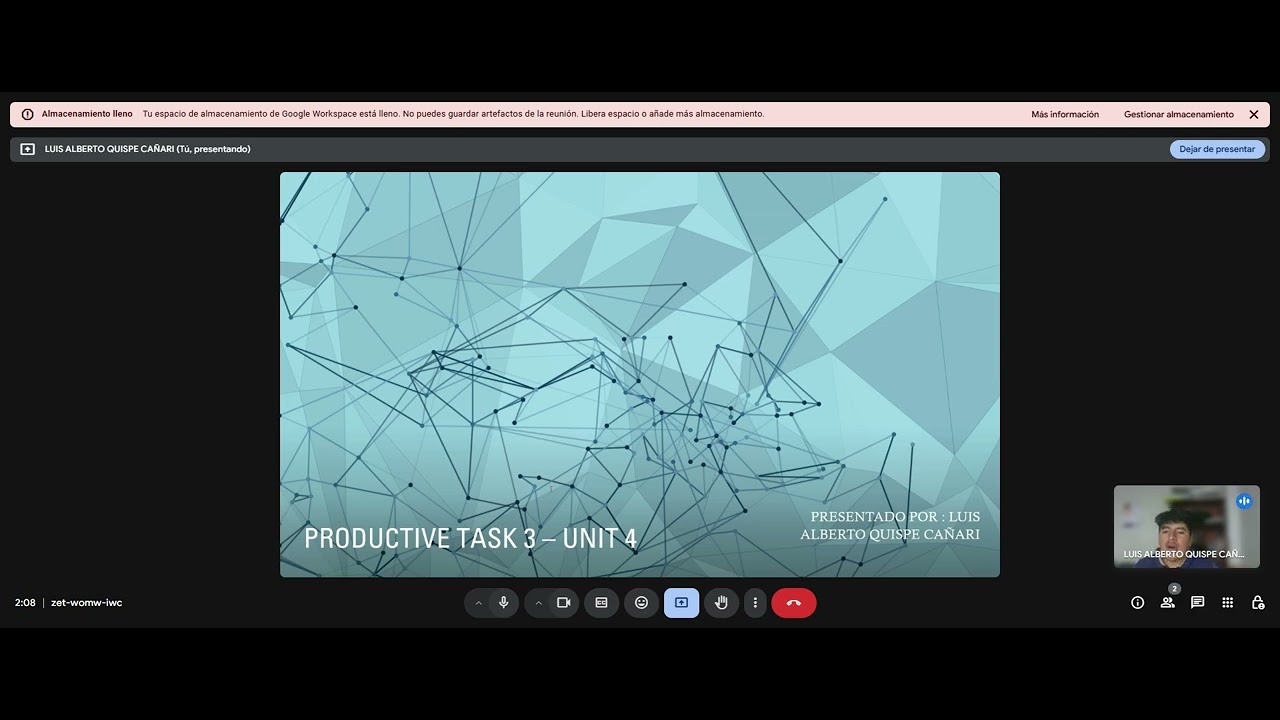Open chat with everyone
The height and width of the screenshot is (720, 1280).
(1197, 603)
